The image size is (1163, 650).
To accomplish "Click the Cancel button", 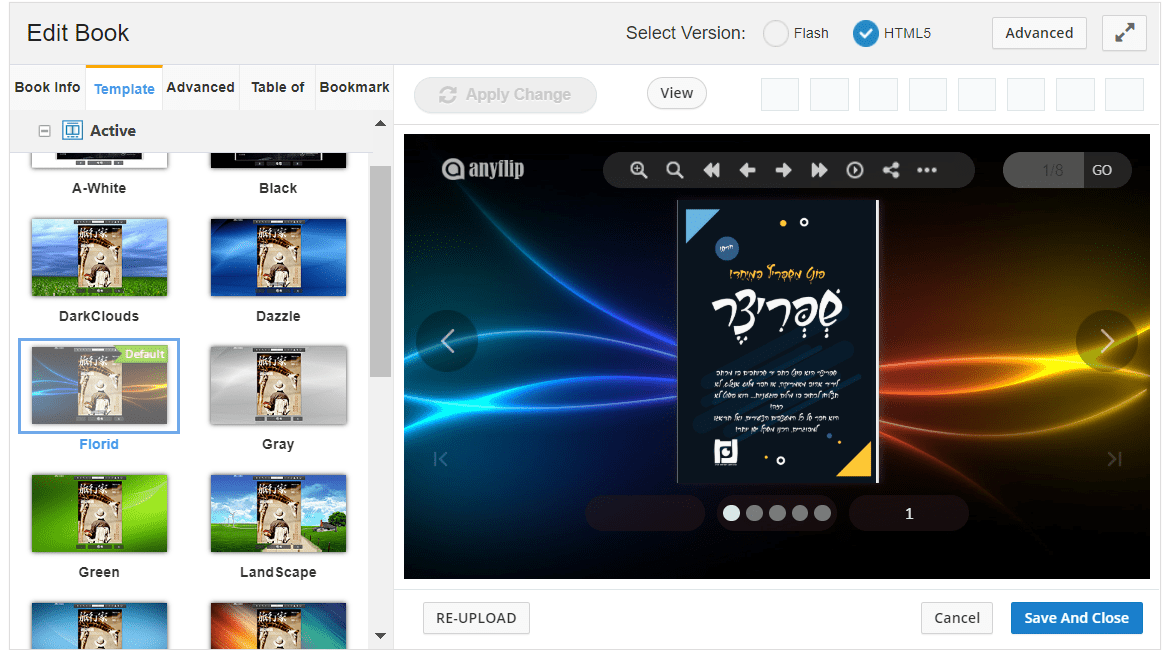I will click(957, 618).
